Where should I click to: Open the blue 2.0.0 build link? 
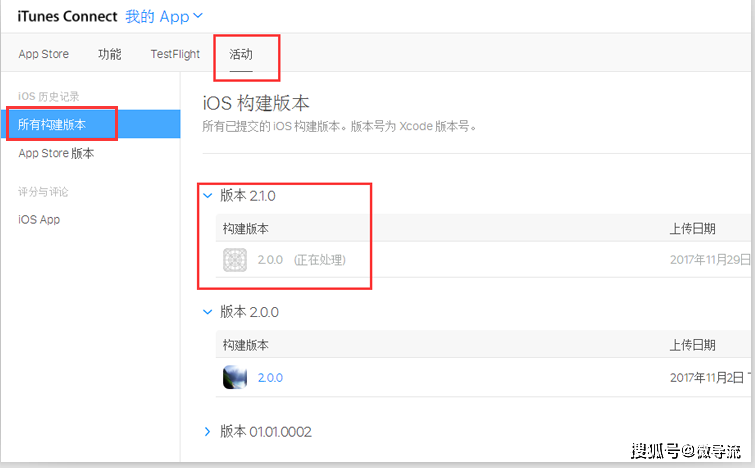point(270,377)
